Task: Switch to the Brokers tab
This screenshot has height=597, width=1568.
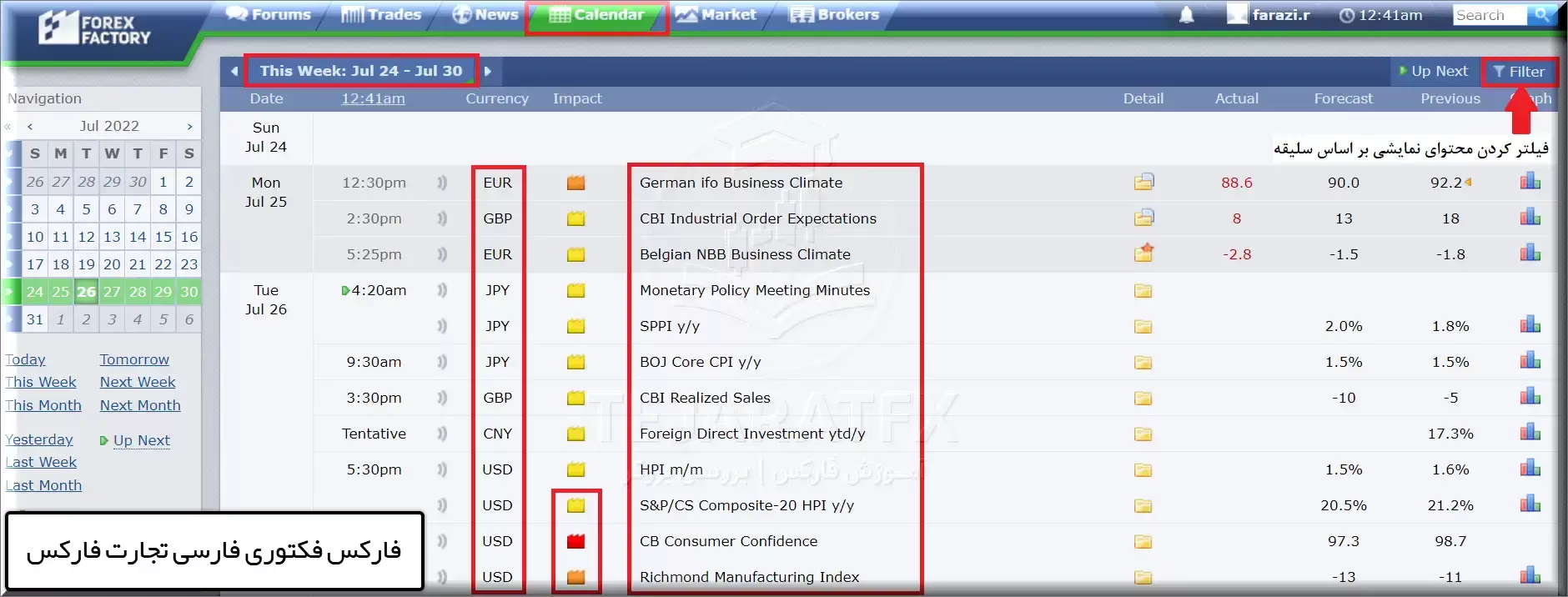Action: [835, 15]
